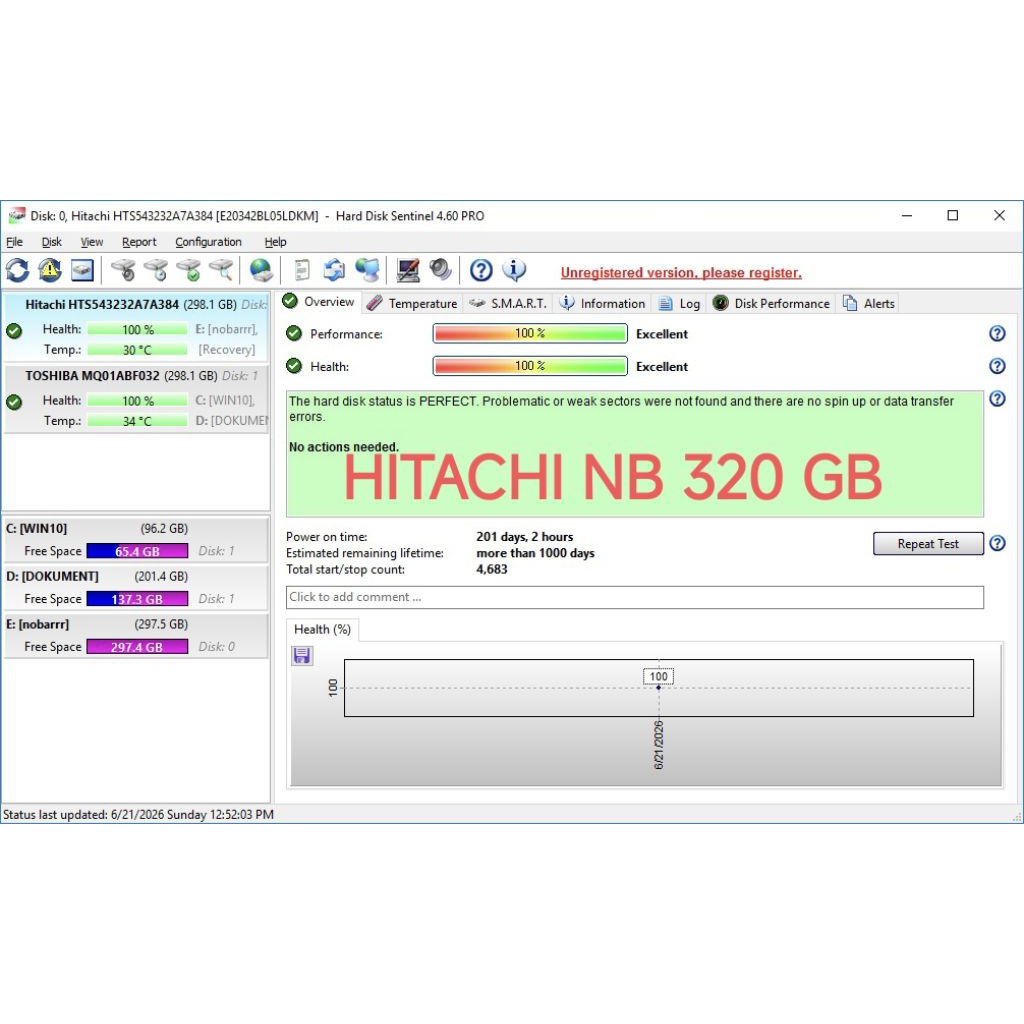Click the Health 100 % gradient bar in Overview
This screenshot has height=1024, width=1024.
coord(530,366)
